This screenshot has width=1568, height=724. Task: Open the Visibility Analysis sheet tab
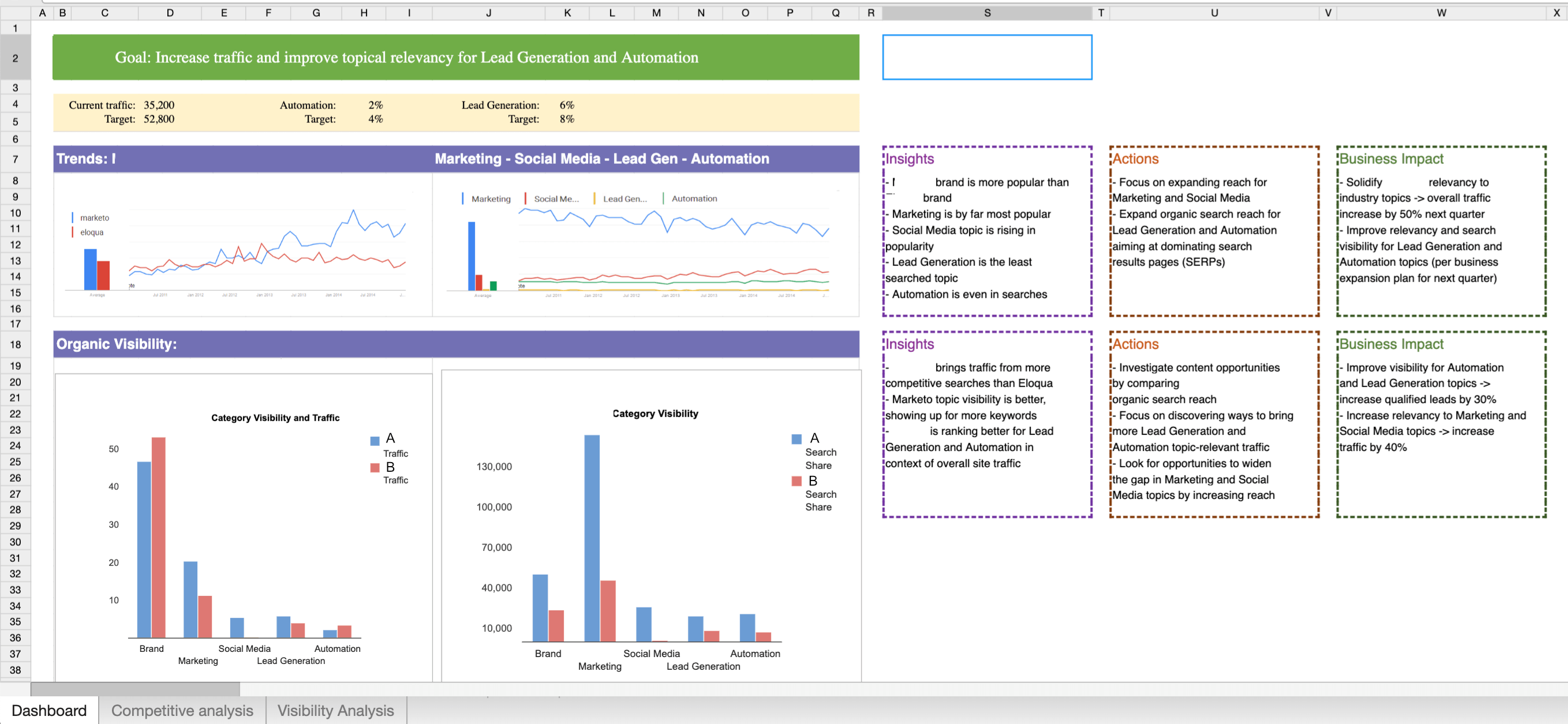335,710
